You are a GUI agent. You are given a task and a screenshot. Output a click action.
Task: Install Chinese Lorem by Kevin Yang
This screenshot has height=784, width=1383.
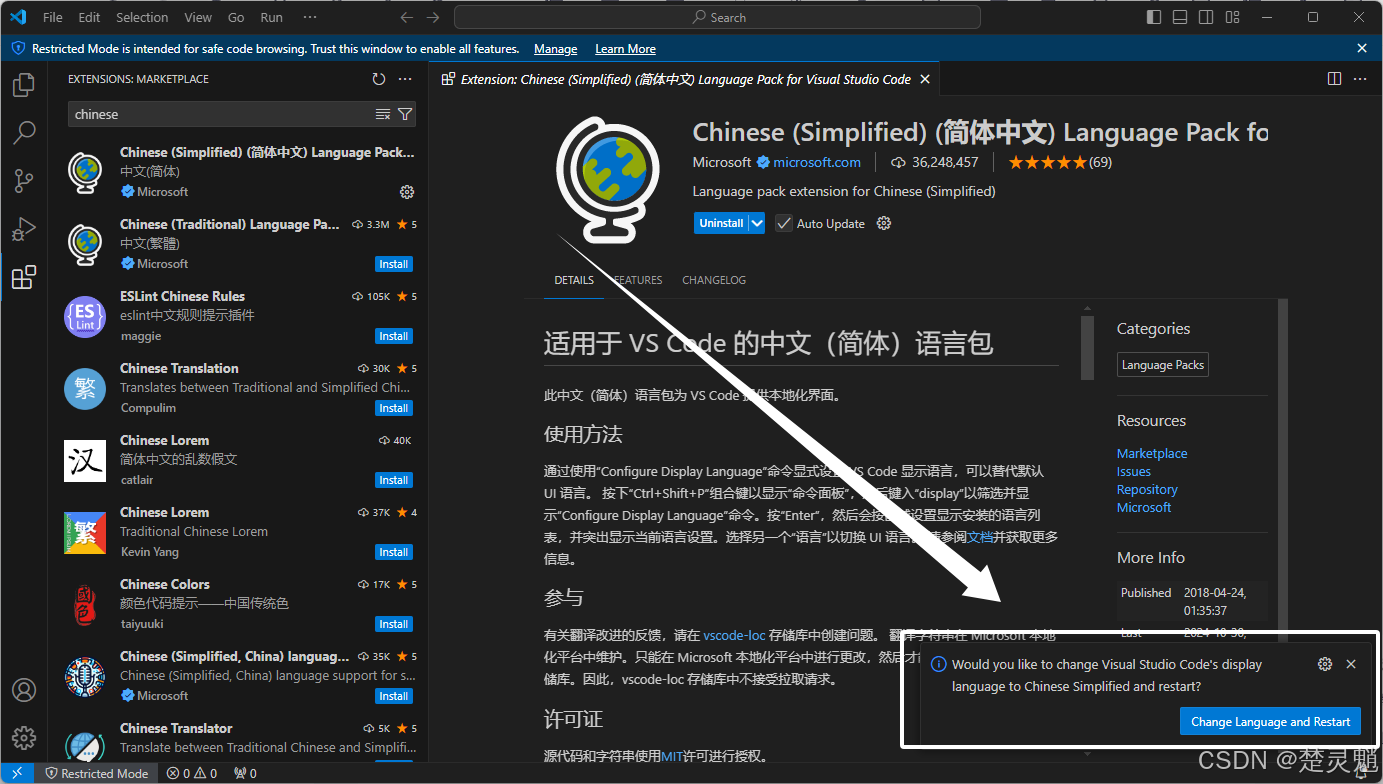[394, 552]
